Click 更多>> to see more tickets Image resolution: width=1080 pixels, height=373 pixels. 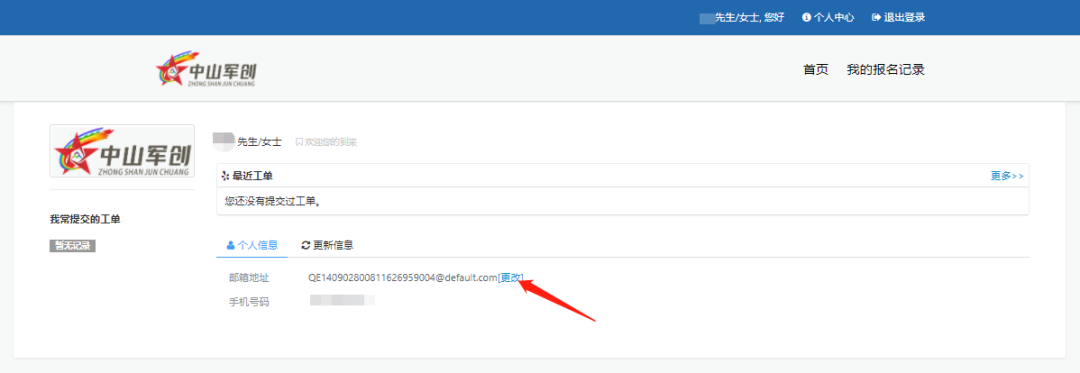[1007, 176]
